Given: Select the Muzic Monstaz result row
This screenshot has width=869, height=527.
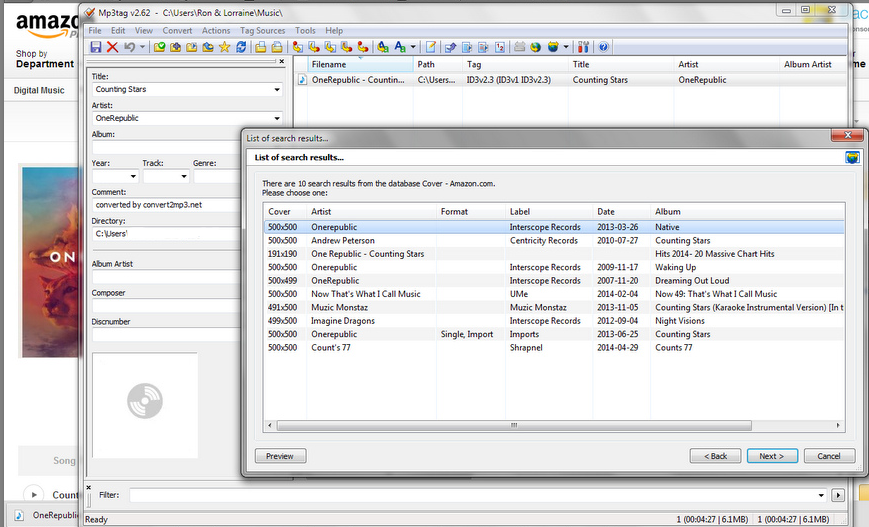Looking at the screenshot, I should [x=554, y=308].
